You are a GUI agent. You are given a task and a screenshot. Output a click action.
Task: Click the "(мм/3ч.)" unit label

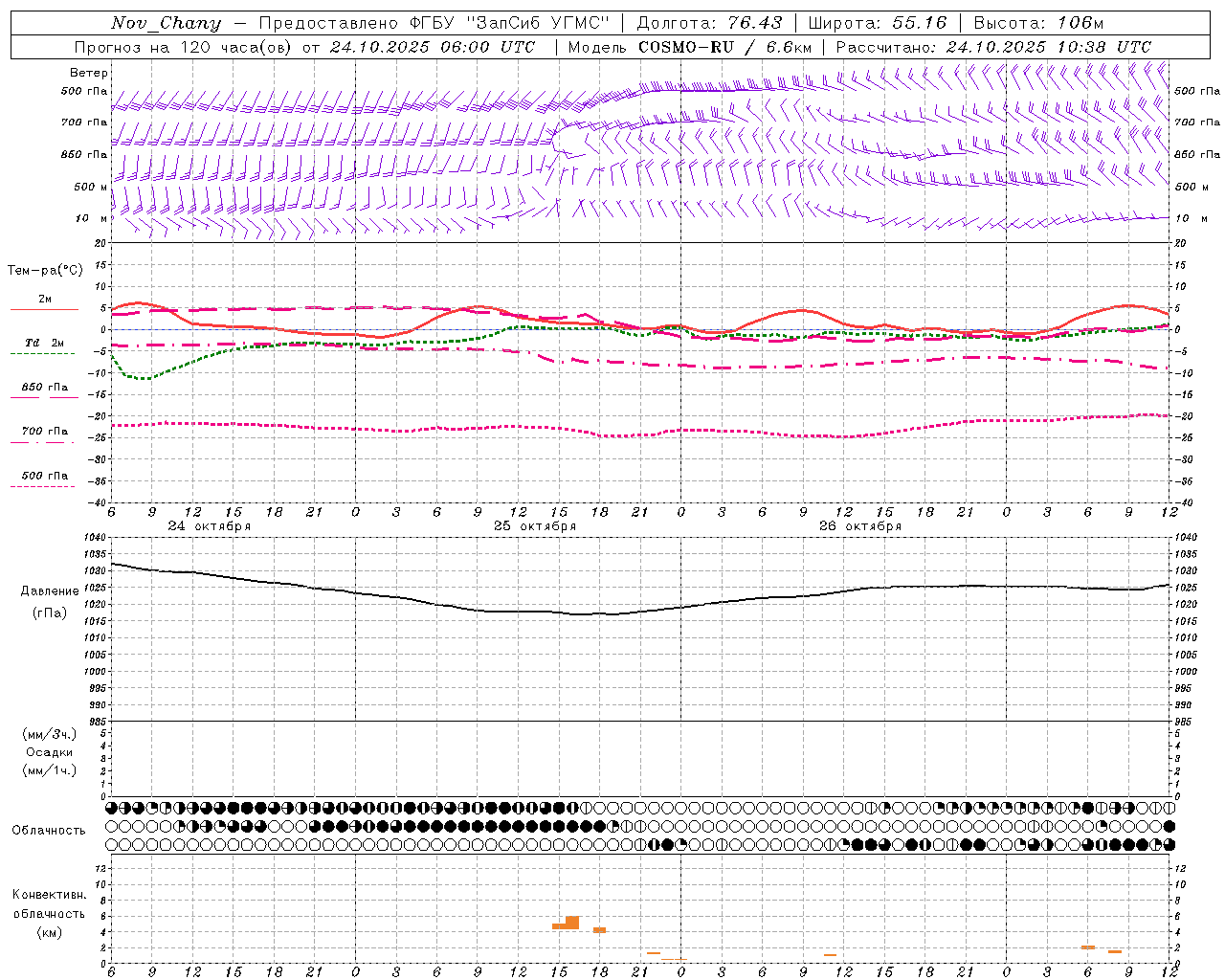tap(50, 734)
